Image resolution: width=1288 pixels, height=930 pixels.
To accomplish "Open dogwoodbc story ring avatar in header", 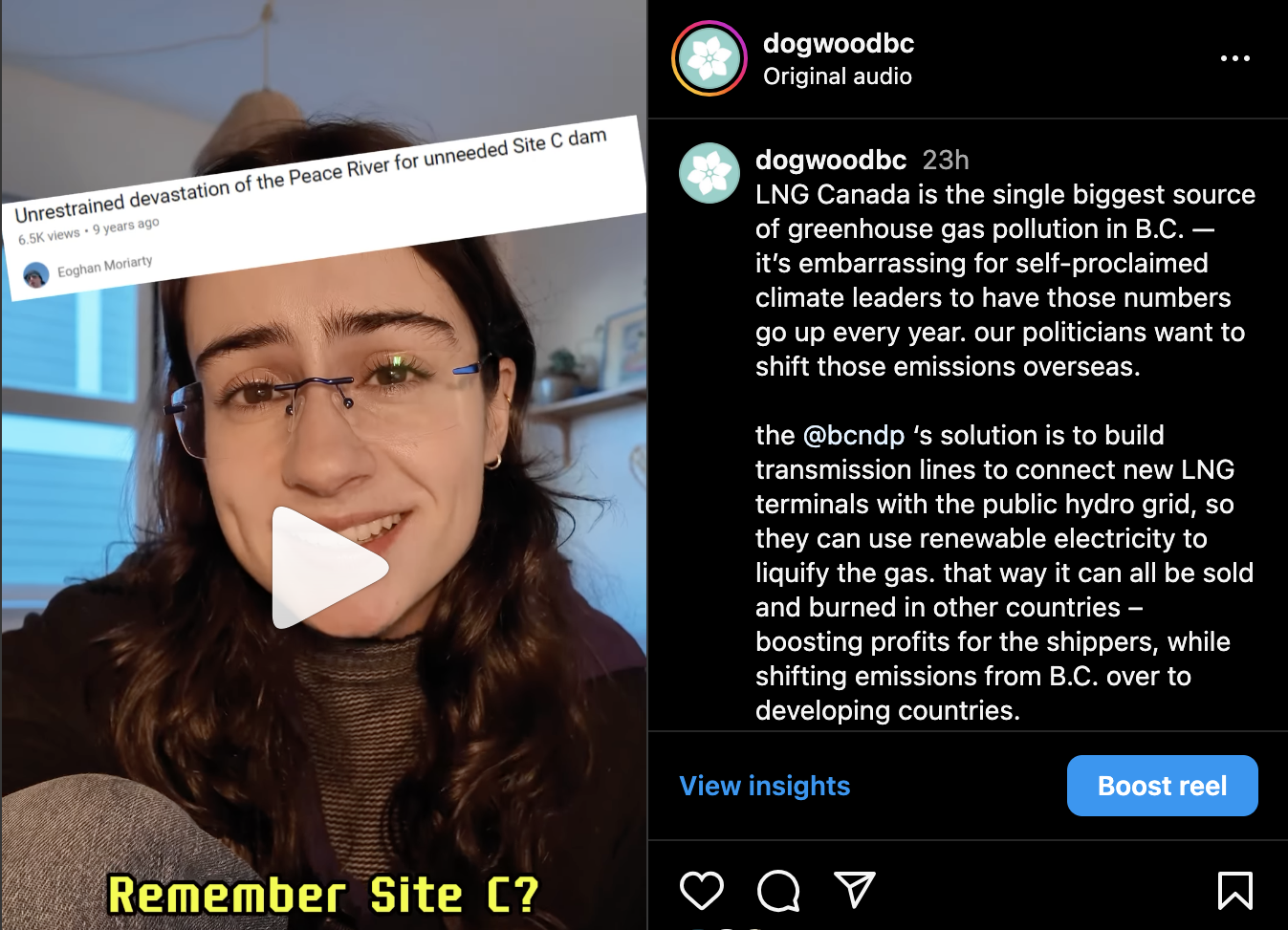I will click(x=709, y=58).
